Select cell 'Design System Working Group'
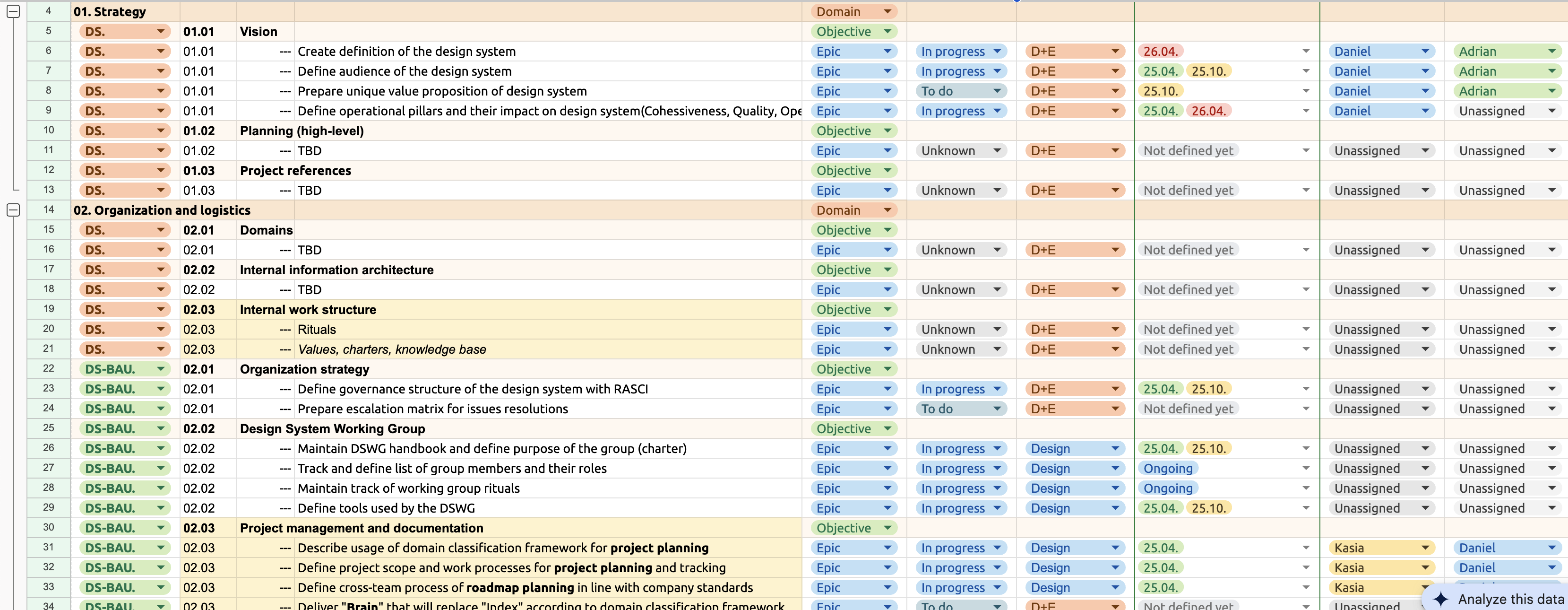The height and width of the screenshot is (610, 1568). [518, 428]
